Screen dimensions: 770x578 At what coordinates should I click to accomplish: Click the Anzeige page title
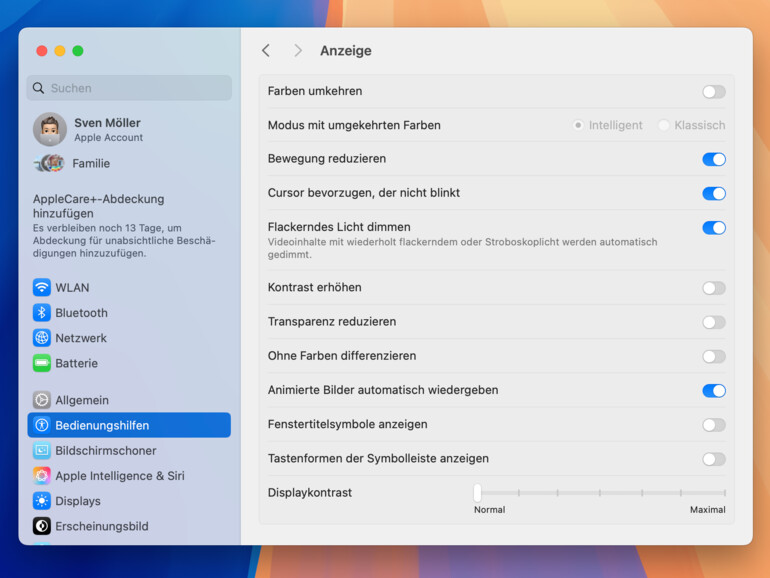[346, 51]
